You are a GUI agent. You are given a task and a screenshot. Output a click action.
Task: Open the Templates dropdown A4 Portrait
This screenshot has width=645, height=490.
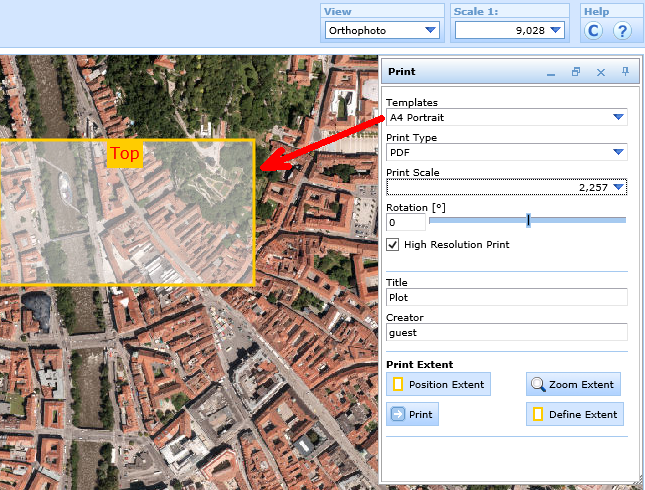[506, 117]
